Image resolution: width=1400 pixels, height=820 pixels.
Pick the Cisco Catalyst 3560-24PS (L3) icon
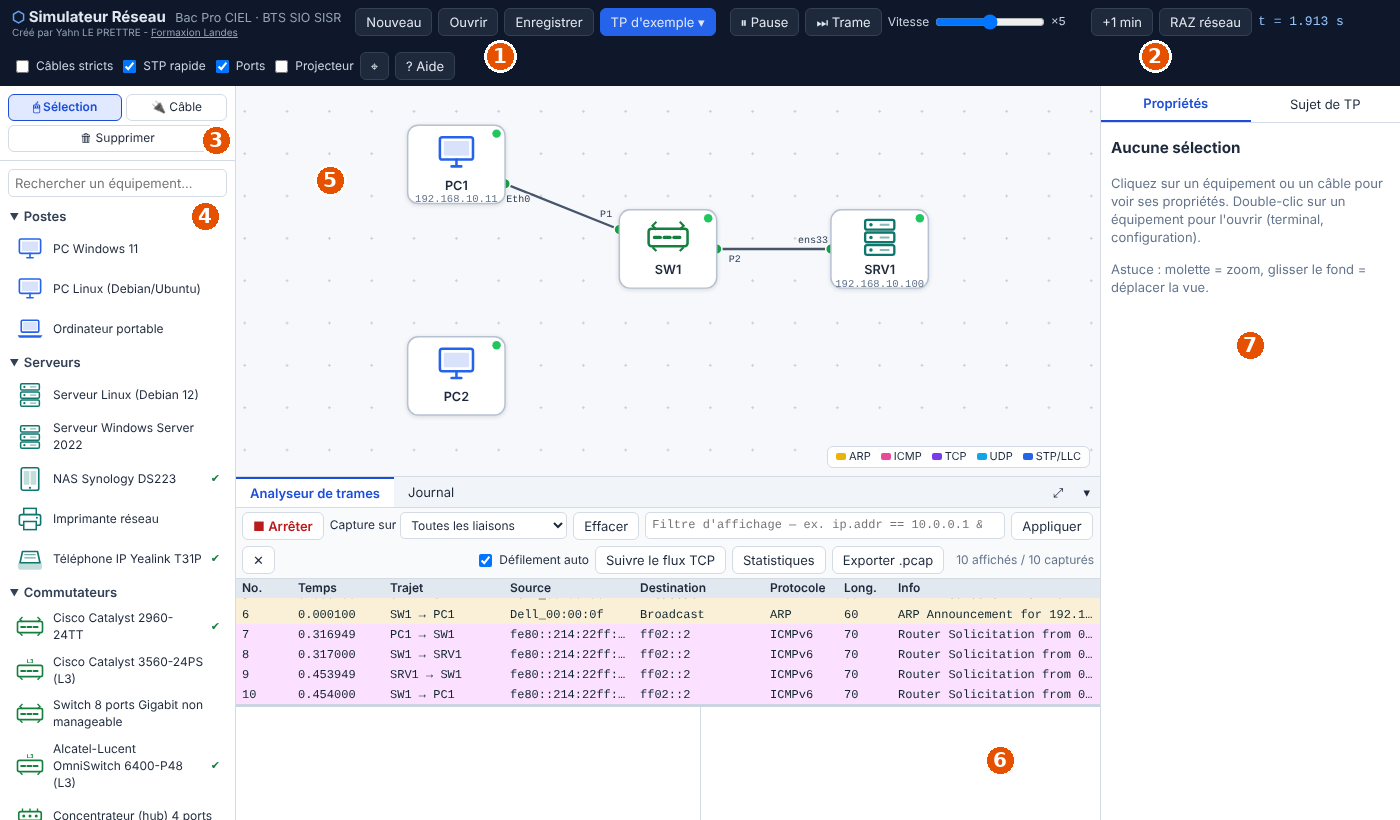click(x=30, y=670)
